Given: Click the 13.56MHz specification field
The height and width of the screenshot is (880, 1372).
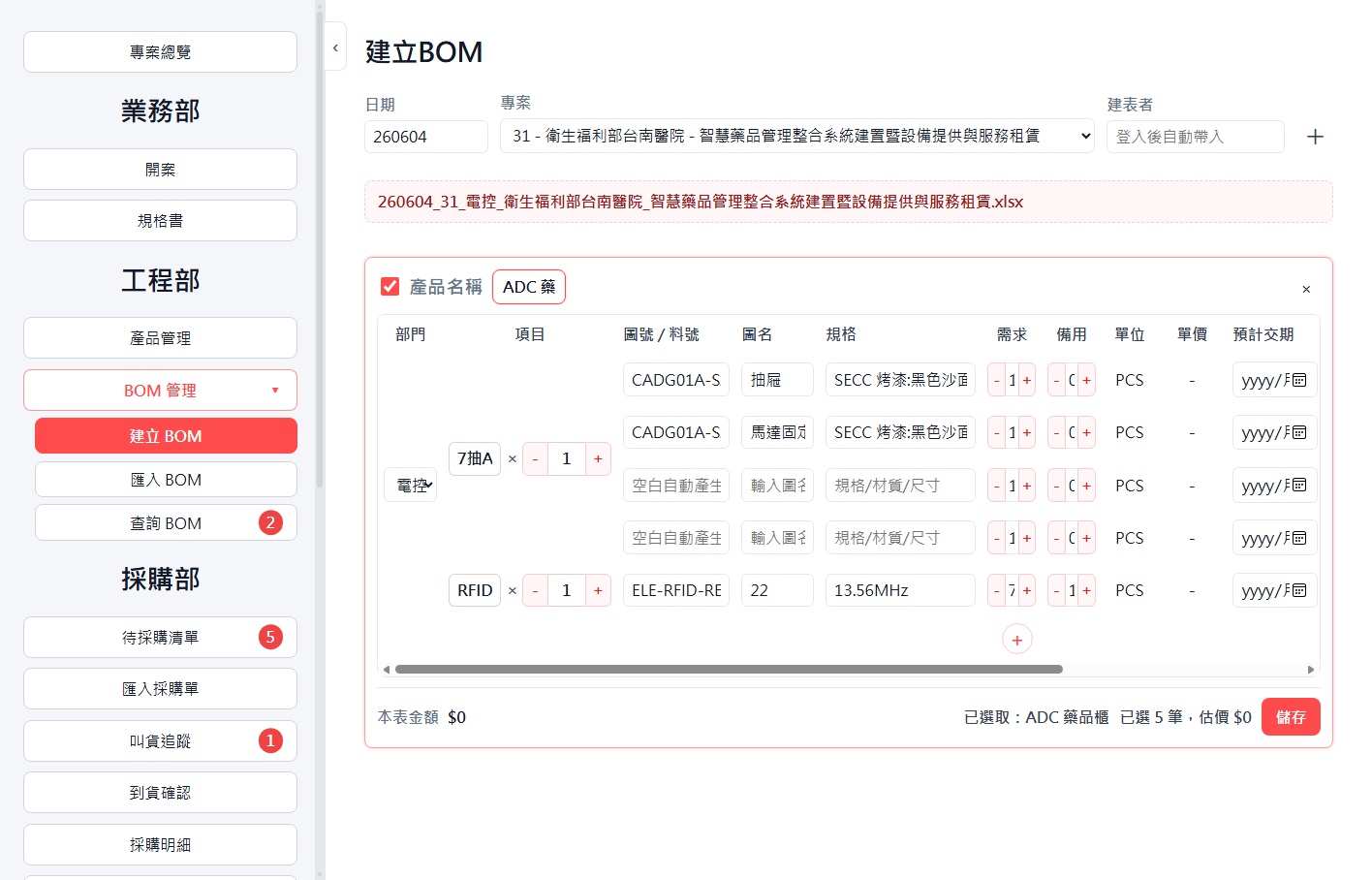Looking at the screenshot, I should click(900, 590).
